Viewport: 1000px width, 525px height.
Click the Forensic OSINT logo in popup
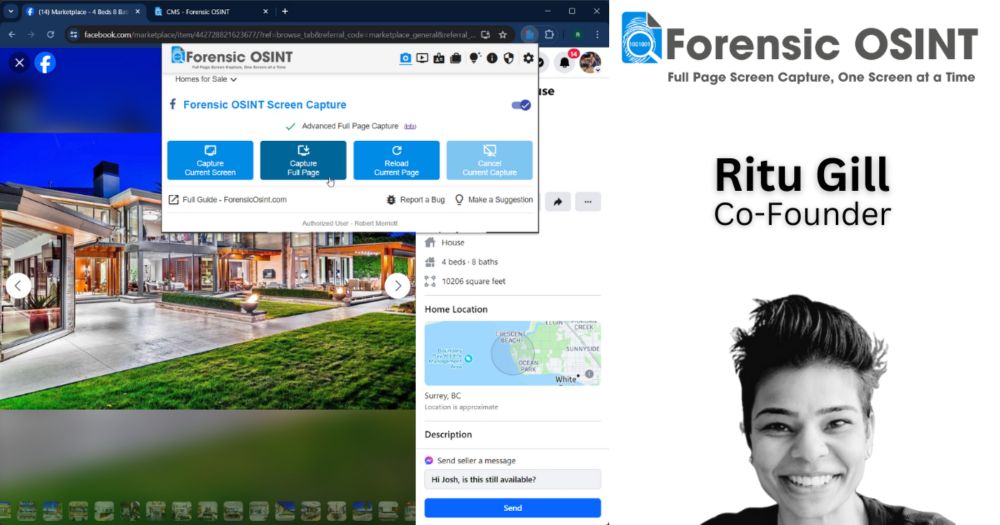pyautogui.click(x=232, y=57)
